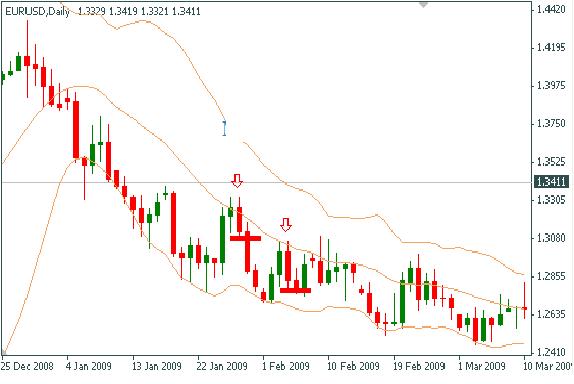Click the high value 1.3419 in header
This screenshot has height=384, width=574.
point(123,11)
